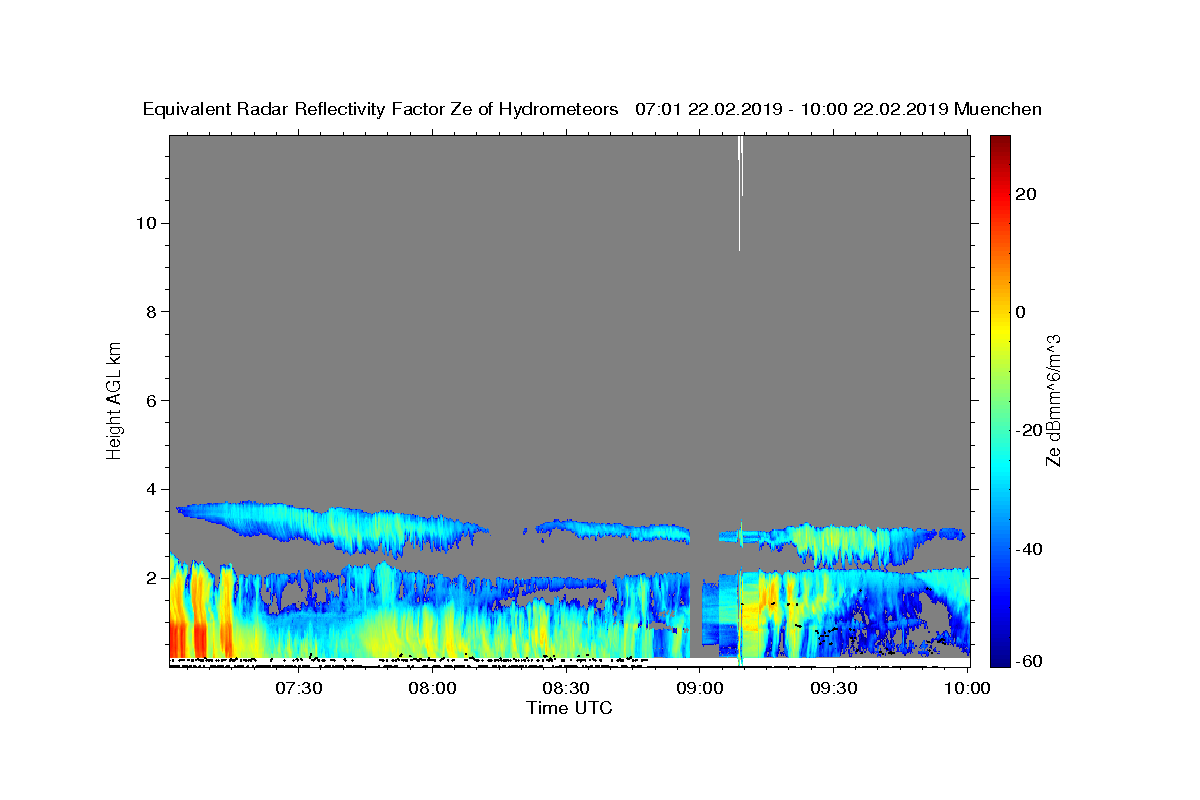Click the height axis tick label '4'
The height and width of the screenshot is (800, 1200).
point(152,490)
